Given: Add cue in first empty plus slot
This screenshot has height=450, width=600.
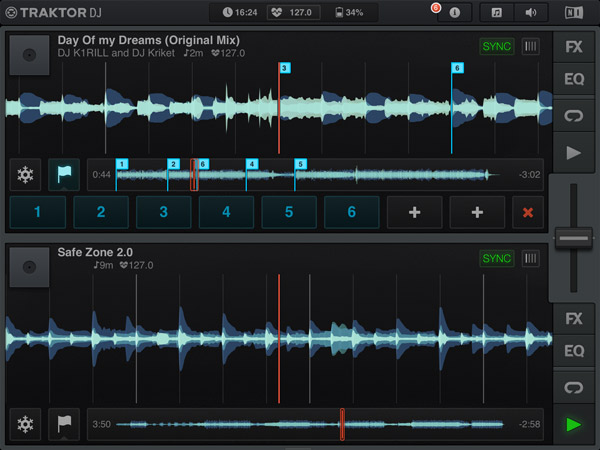Looking at the screenshot, I should pos(414,212).
